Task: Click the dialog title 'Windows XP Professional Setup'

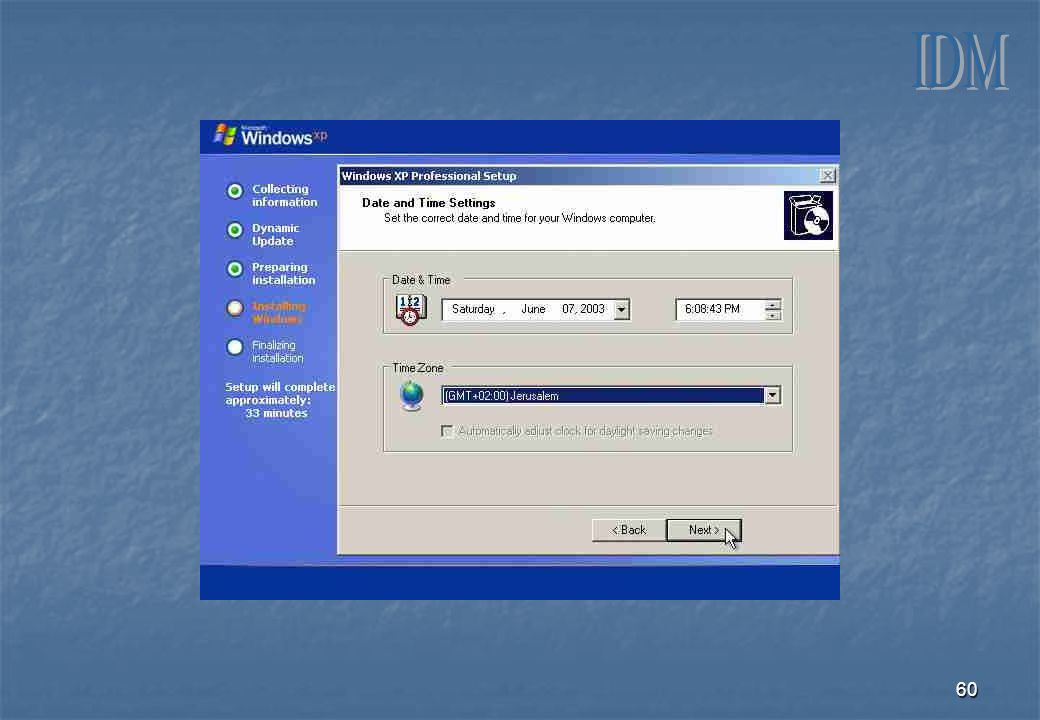Action: [428, 176]
